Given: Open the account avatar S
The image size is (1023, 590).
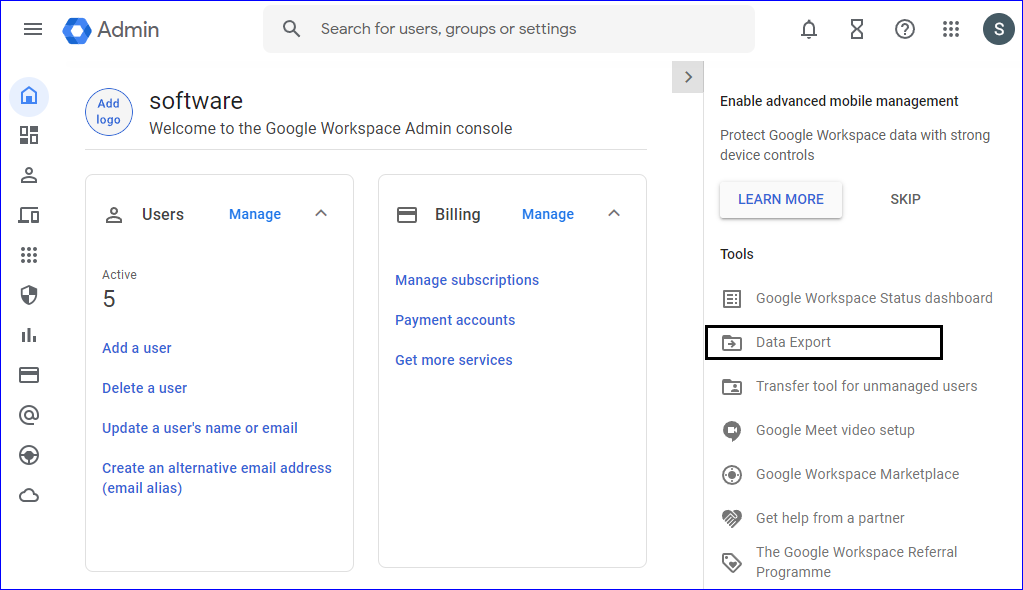Looking at the screenshot, I should 998,29.
